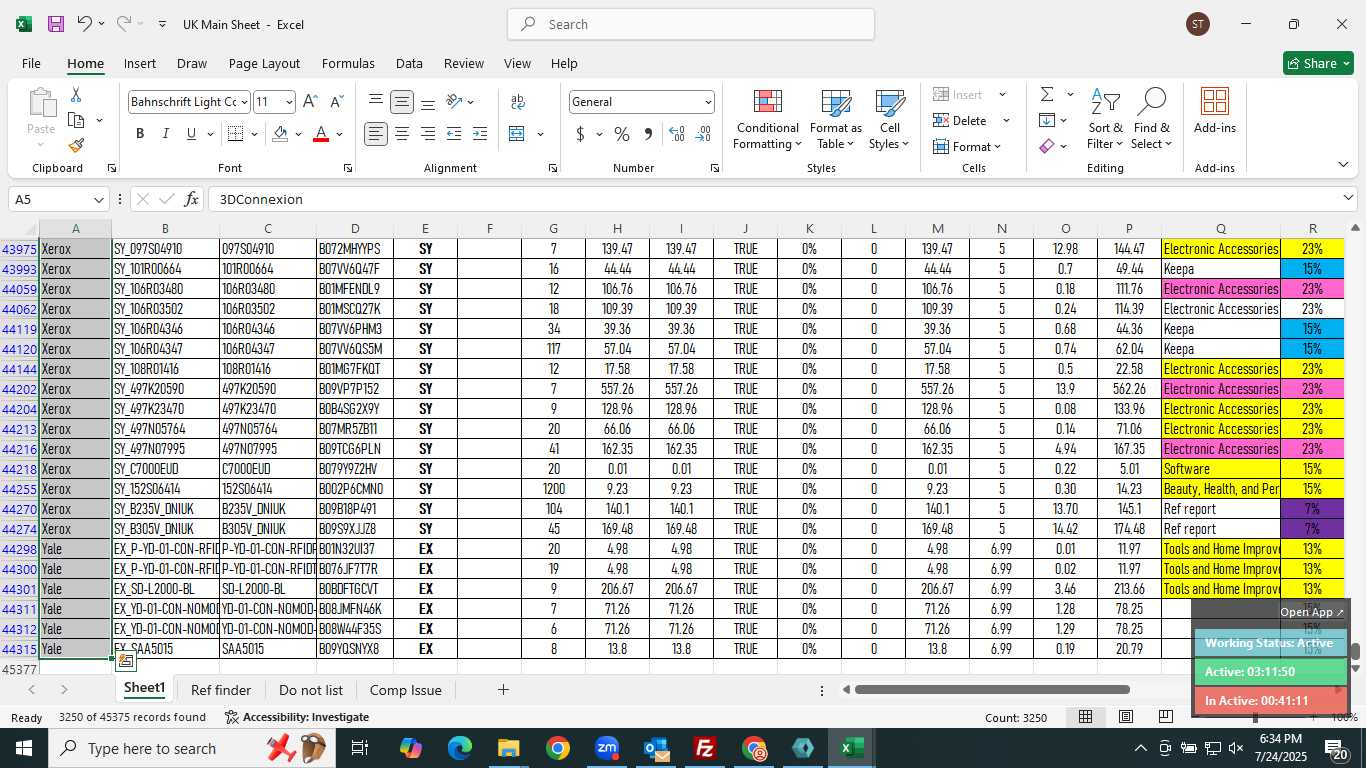Viewport: 1366px width, 768px height.
Task: Open the font name dropdown
Action: coord(244,102)
